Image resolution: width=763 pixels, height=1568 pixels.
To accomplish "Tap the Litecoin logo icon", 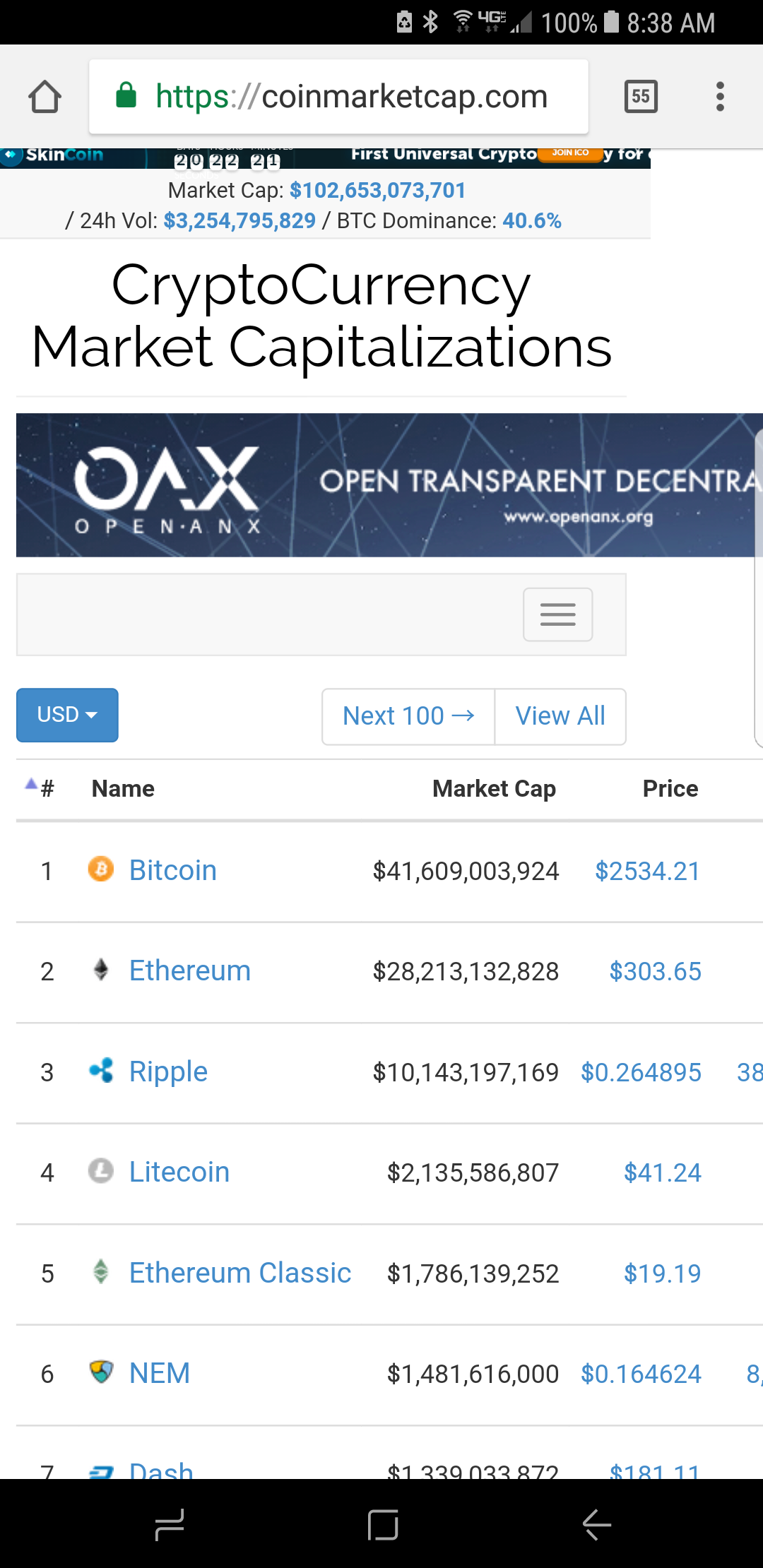I will click(x=101, y=1171).
